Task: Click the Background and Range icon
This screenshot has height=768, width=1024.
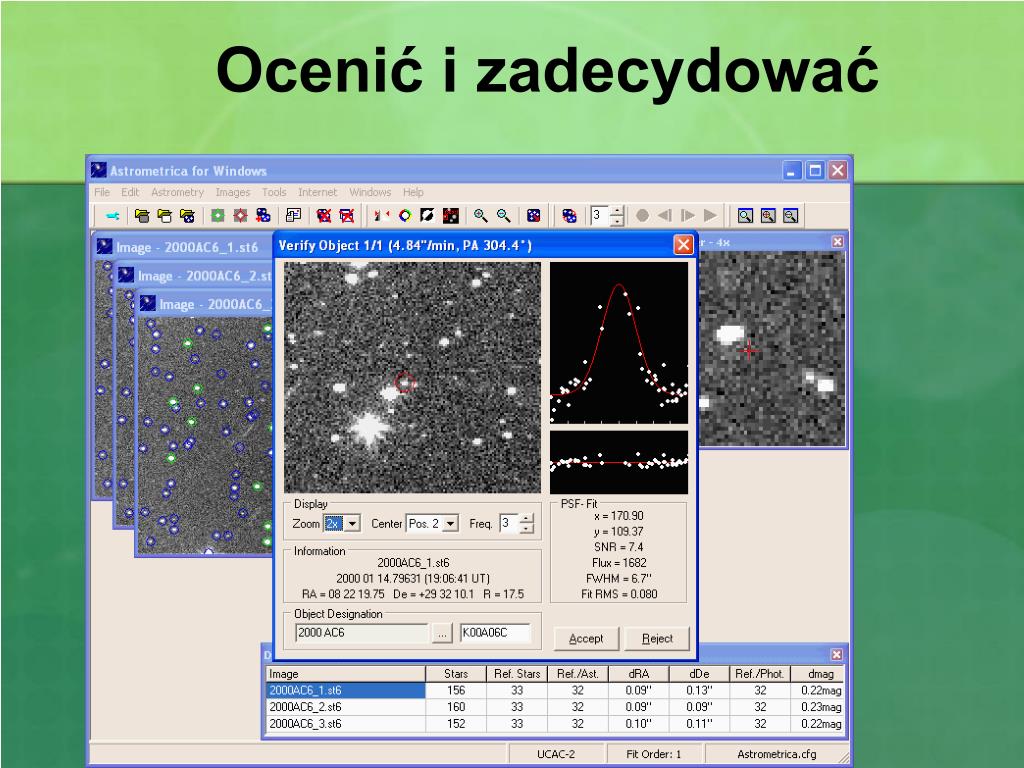Action: (381, 216)
